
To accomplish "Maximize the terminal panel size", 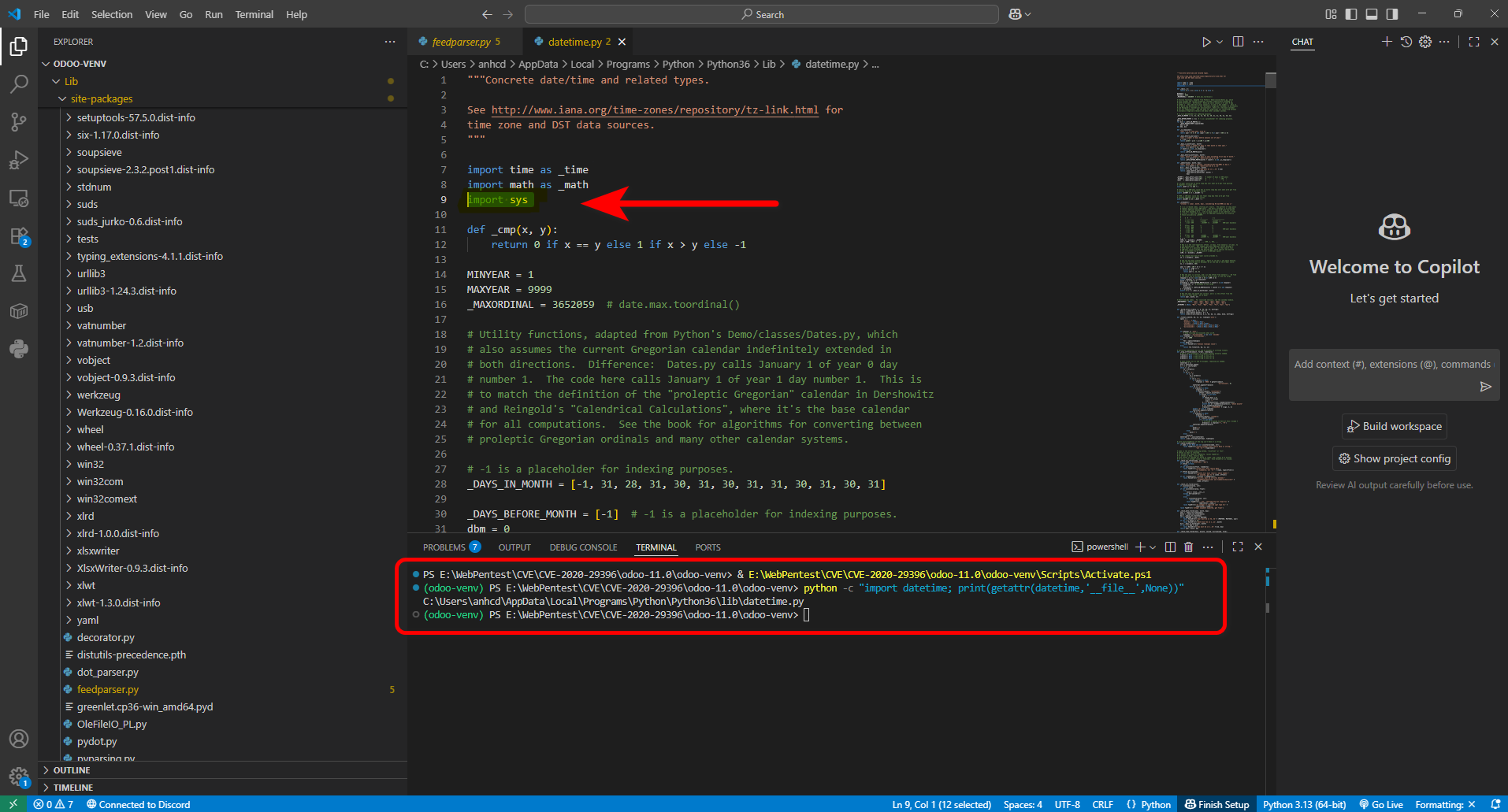I will tap(1238, 547).
